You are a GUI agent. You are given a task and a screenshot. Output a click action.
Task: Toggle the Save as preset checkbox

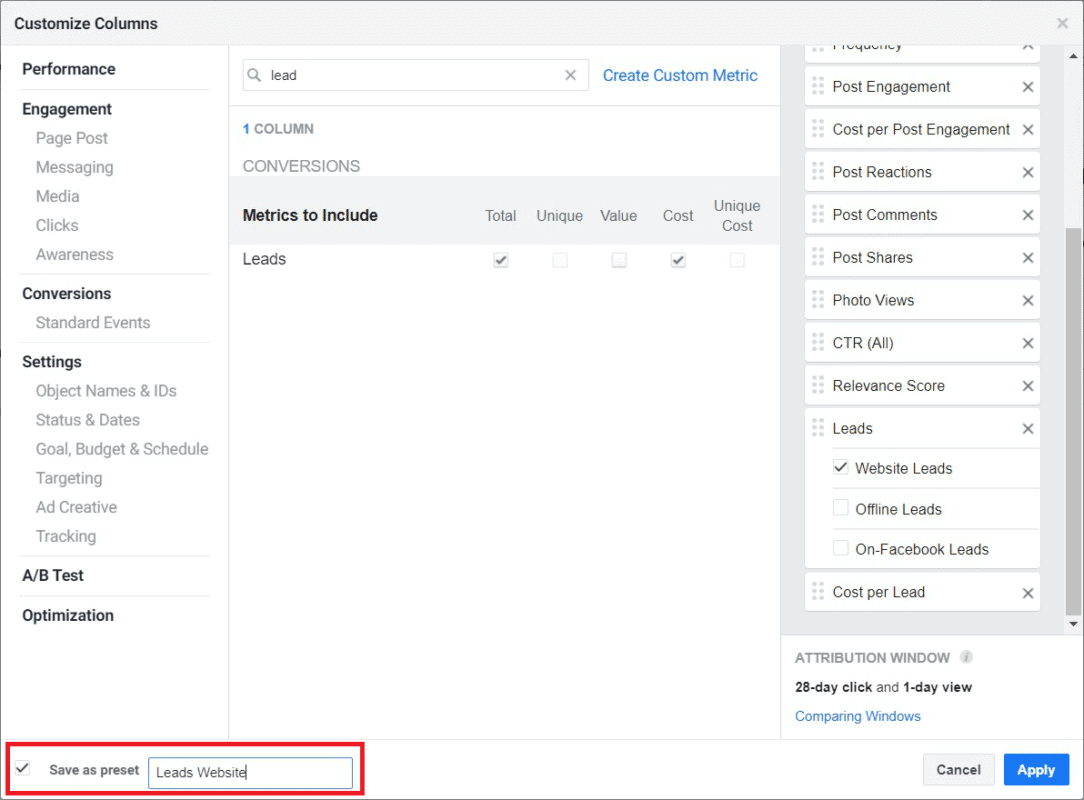coord(23,769)
